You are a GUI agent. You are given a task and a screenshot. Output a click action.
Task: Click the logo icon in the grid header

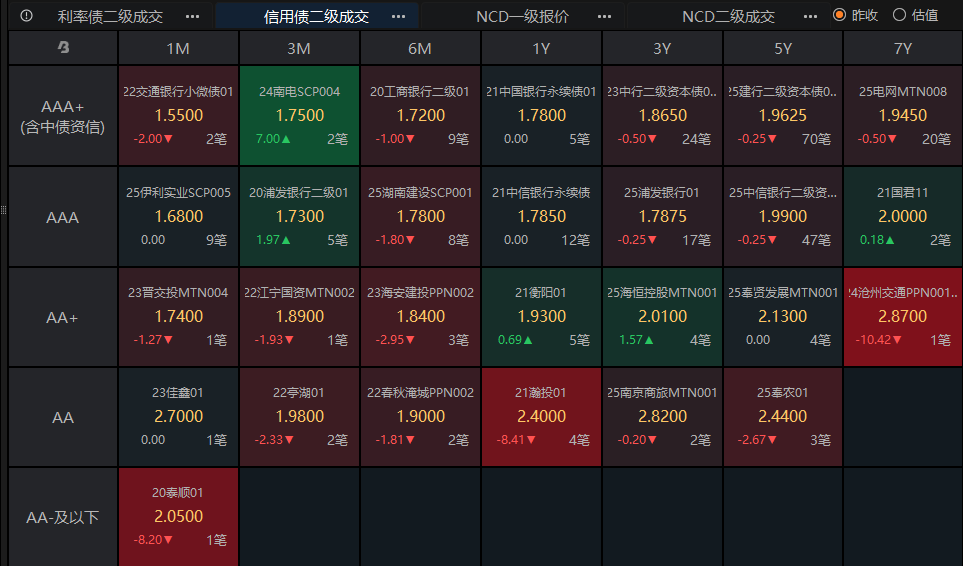[63, 47]
